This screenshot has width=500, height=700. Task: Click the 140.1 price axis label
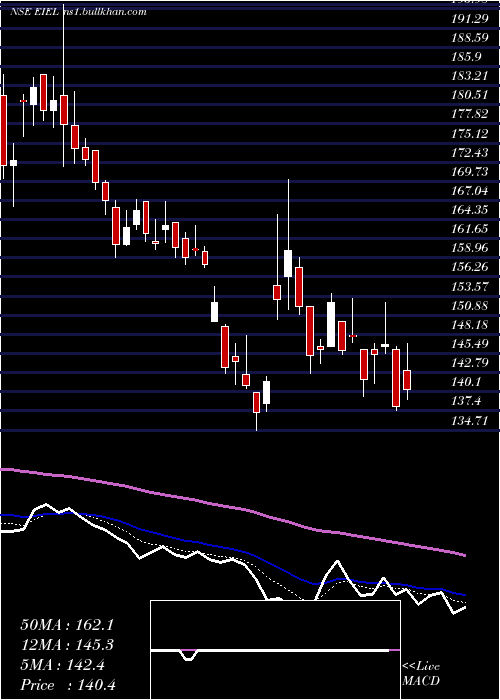point(467,383)
